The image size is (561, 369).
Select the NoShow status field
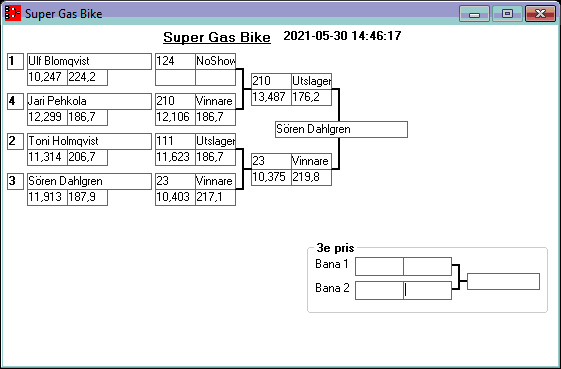215,62
